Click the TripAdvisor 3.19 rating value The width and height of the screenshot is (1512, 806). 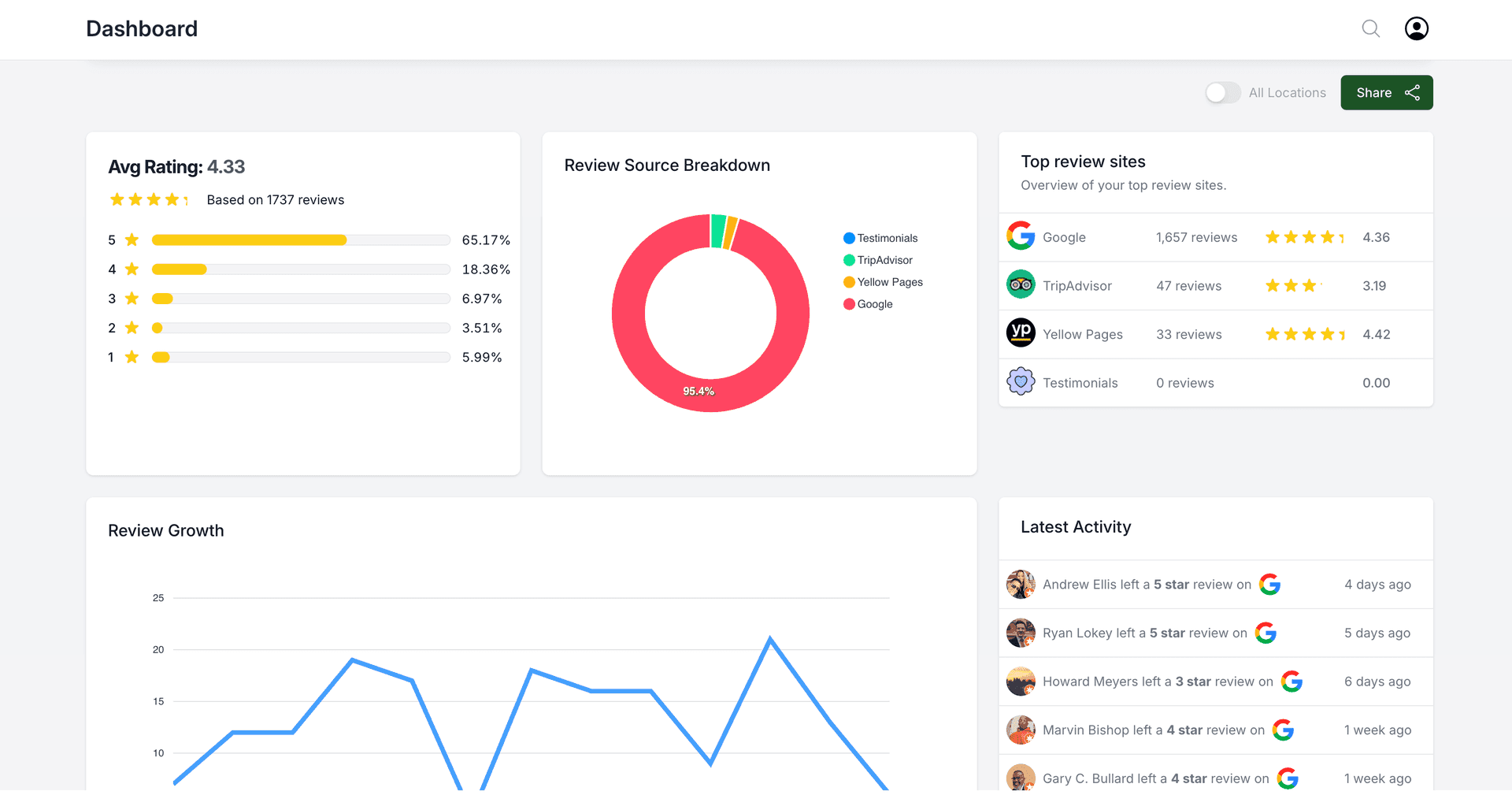tap(1374, 286)
